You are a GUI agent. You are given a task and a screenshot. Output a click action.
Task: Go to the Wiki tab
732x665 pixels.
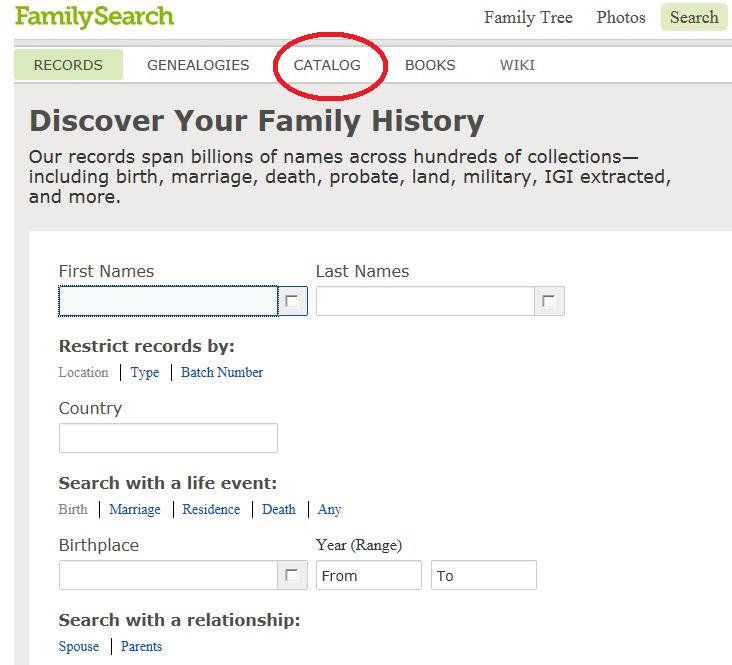point(517,65)
